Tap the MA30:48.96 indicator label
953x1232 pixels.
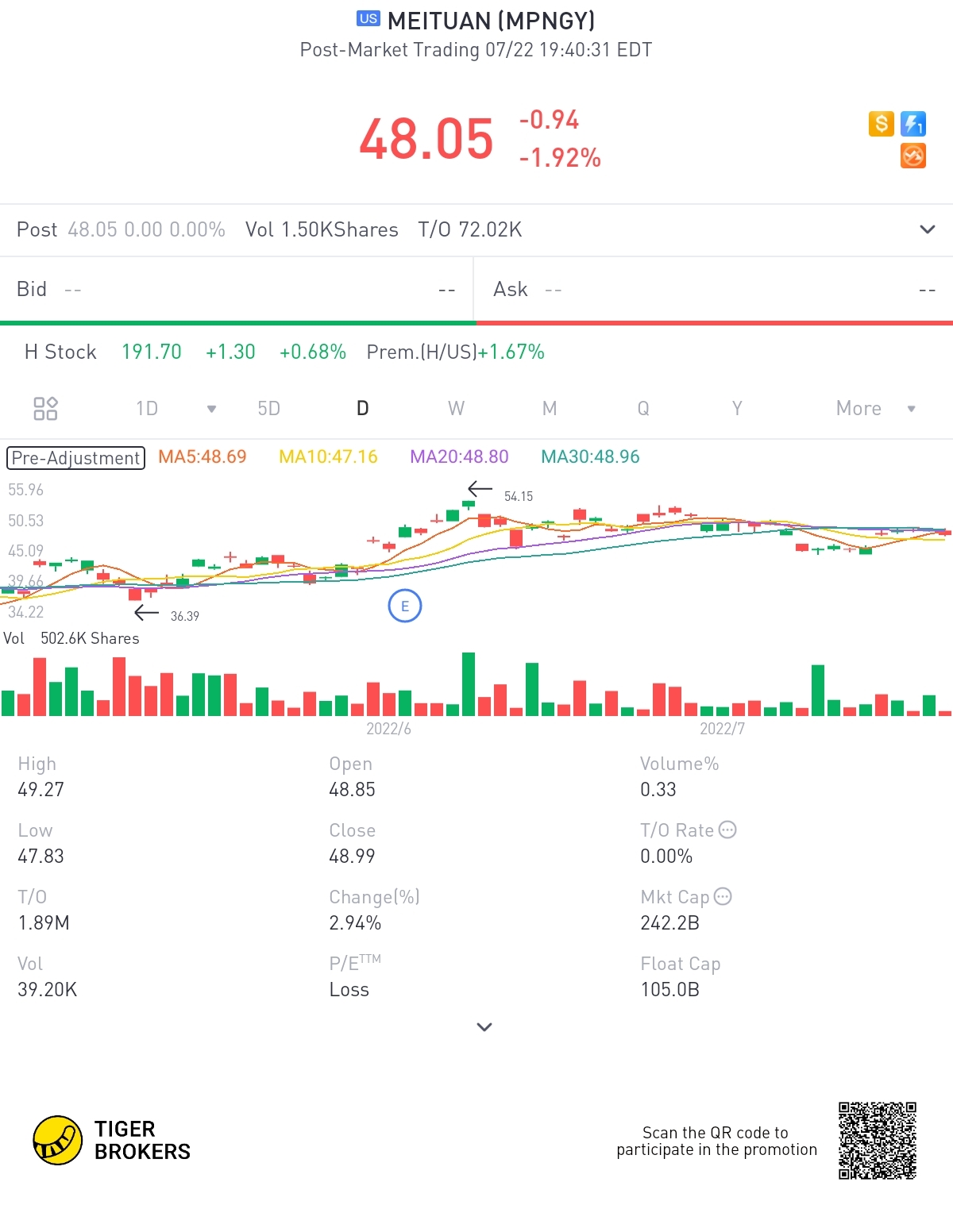pos(590,456)
